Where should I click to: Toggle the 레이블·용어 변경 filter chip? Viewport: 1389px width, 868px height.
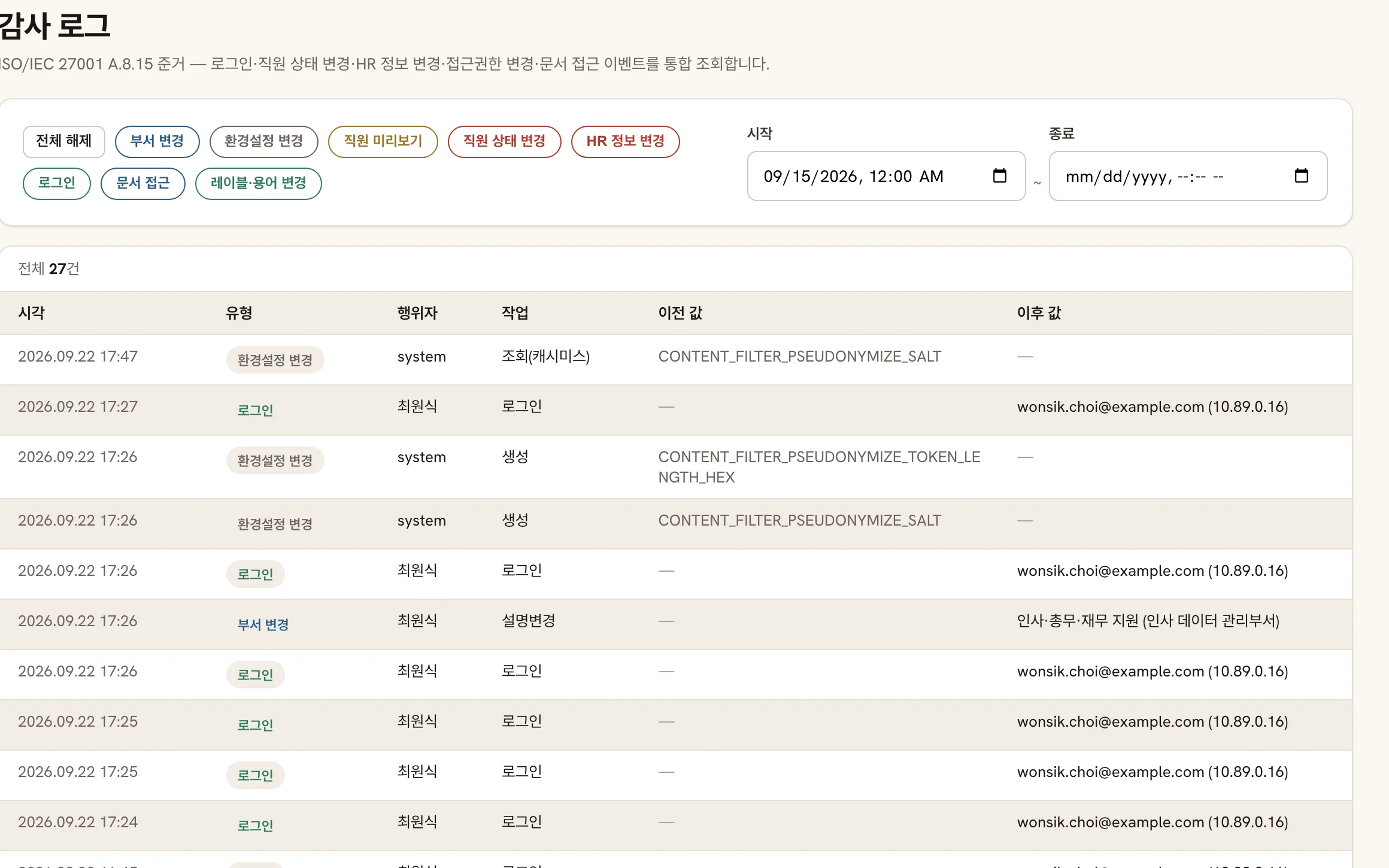click(259, 183)
